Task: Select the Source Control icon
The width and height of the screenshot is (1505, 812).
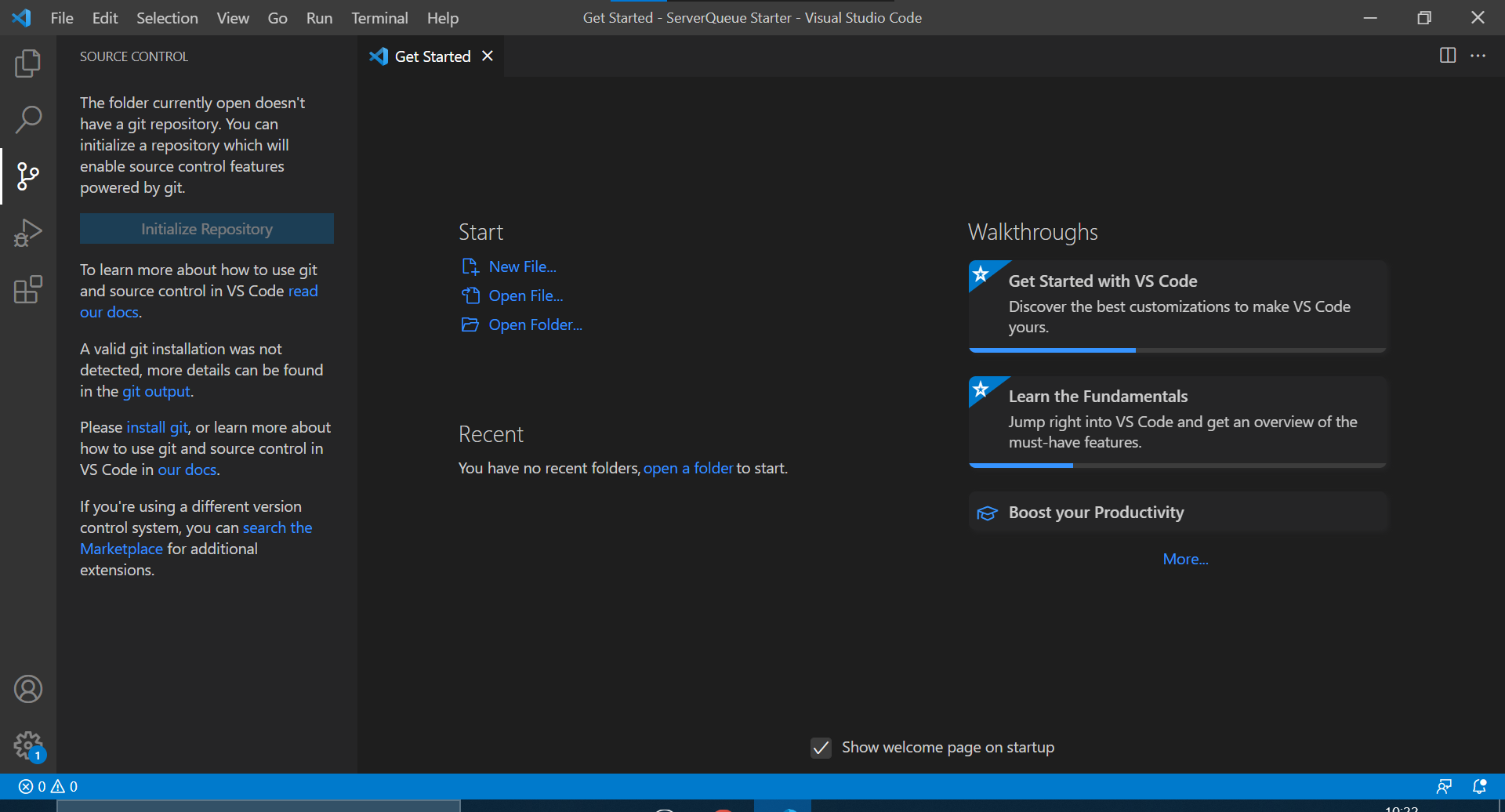Action: point(28,176)
